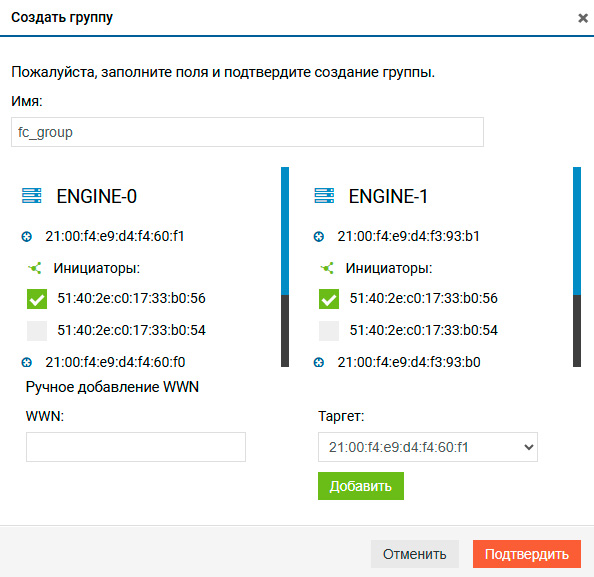Select target text 21:00:f4:e9:d4:f3:93:b1
Image resolution: width=594 pixels, height=577 pixels.
point(408,236)
